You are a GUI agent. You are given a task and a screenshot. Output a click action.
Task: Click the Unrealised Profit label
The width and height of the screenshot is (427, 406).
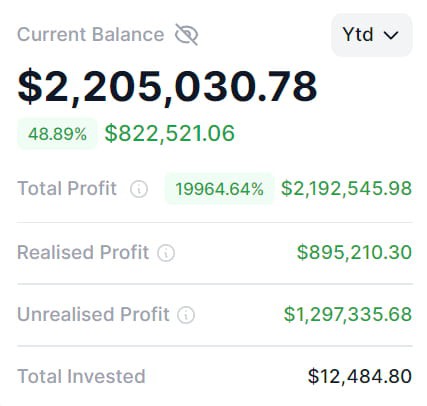click(x=93, y=314)
